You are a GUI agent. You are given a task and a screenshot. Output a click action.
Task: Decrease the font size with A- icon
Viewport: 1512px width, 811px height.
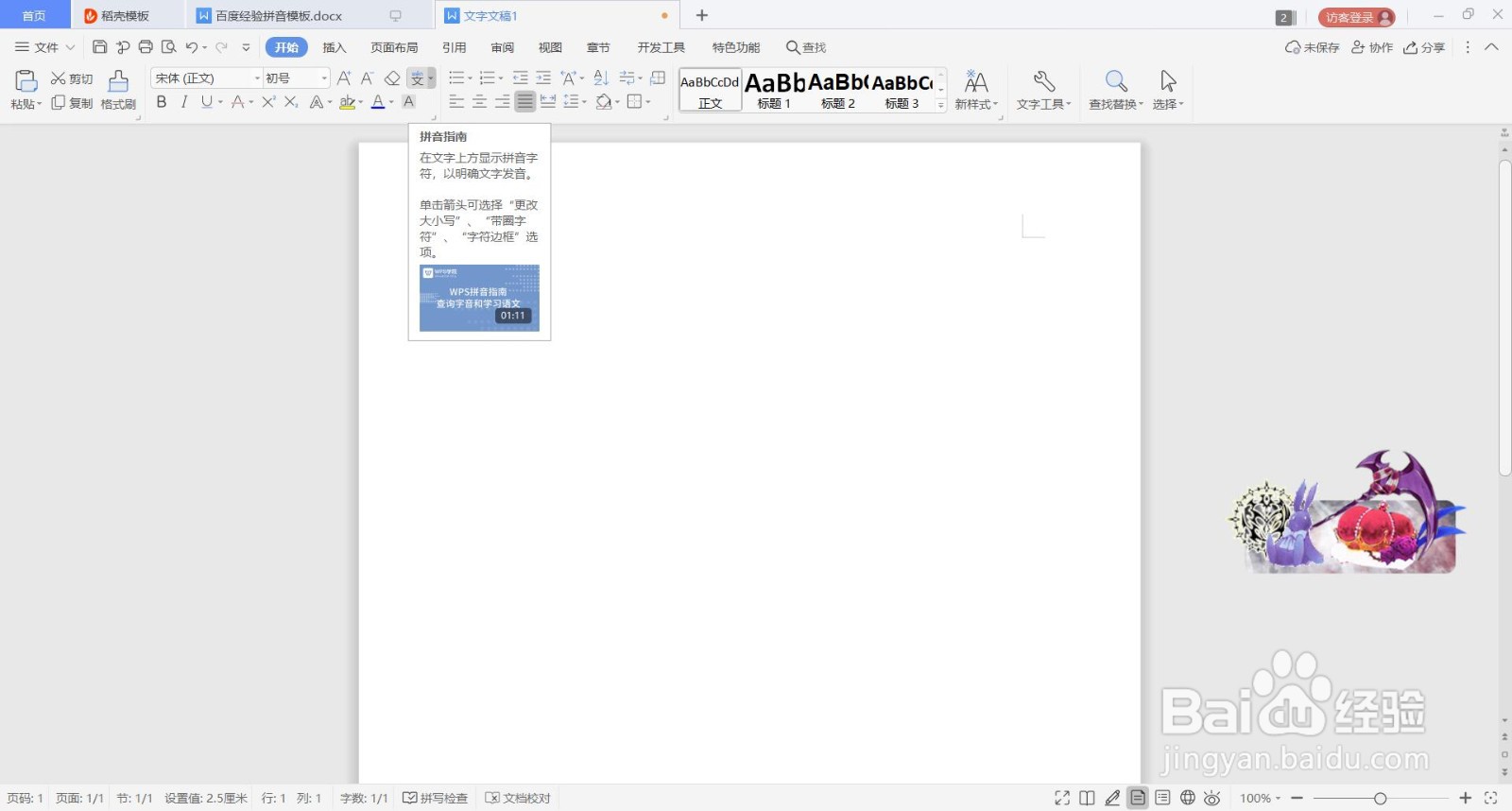click(368, 78)
